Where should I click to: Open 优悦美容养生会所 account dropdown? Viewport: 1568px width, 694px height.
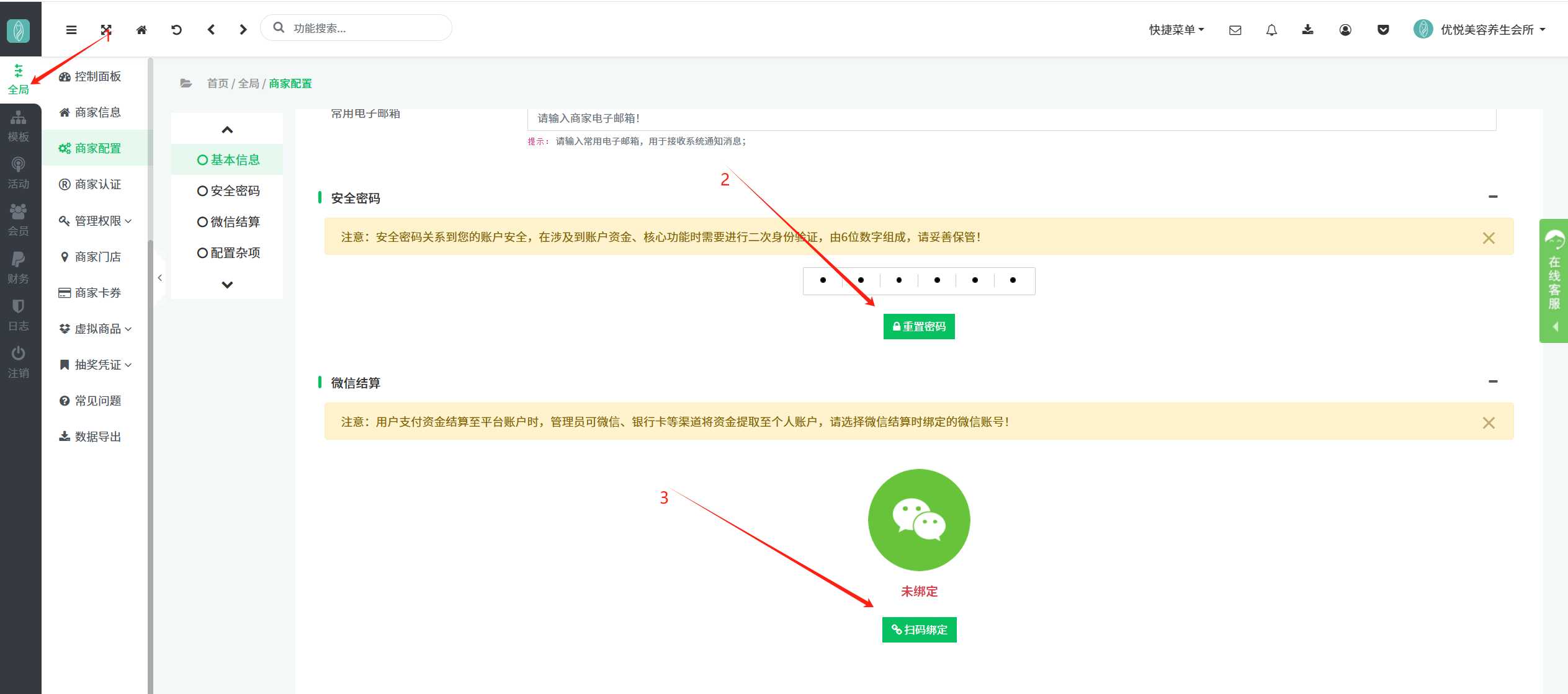(x=1479, y=29)
